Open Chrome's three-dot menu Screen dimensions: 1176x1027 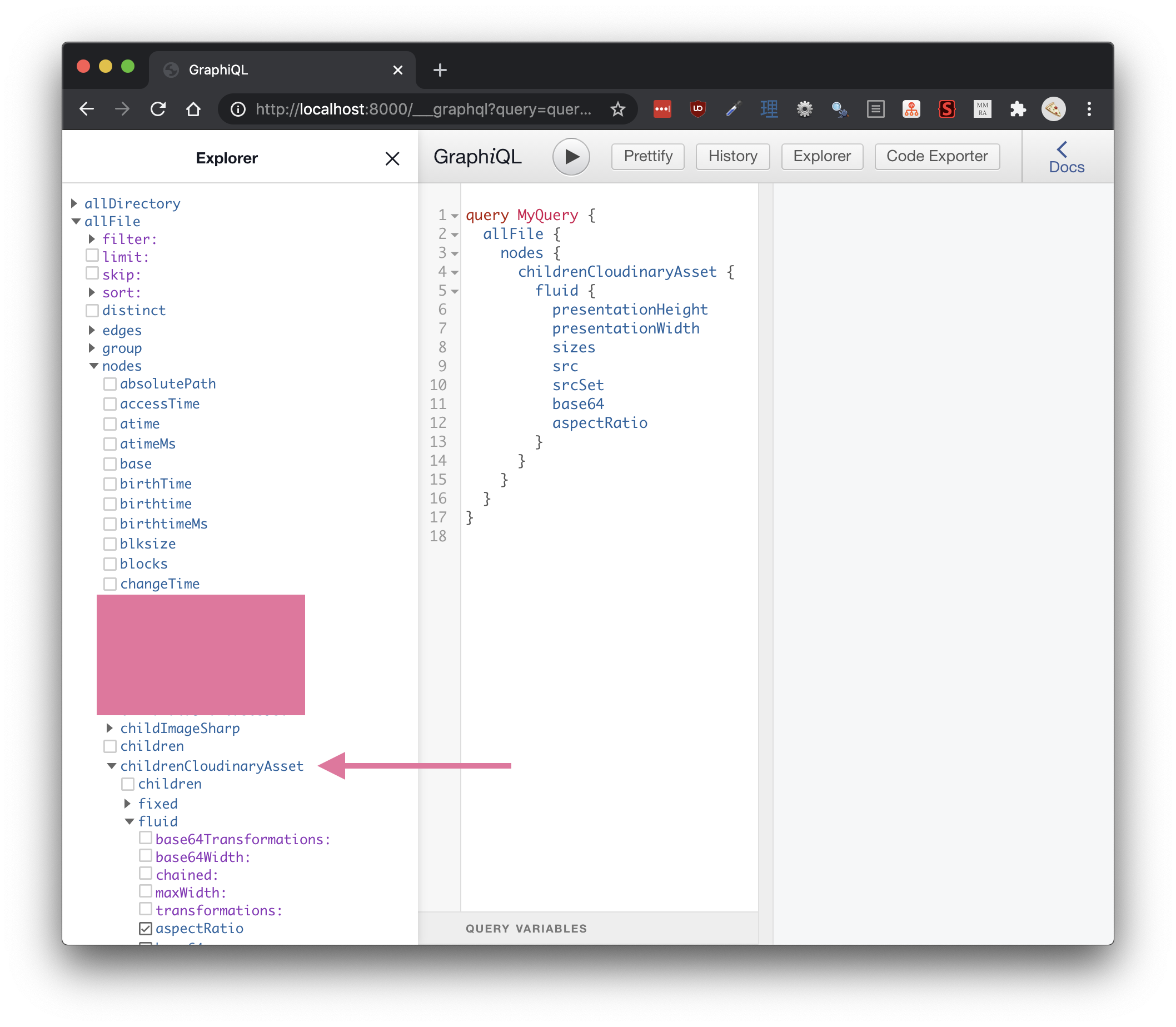click(x=1088, y=109)
